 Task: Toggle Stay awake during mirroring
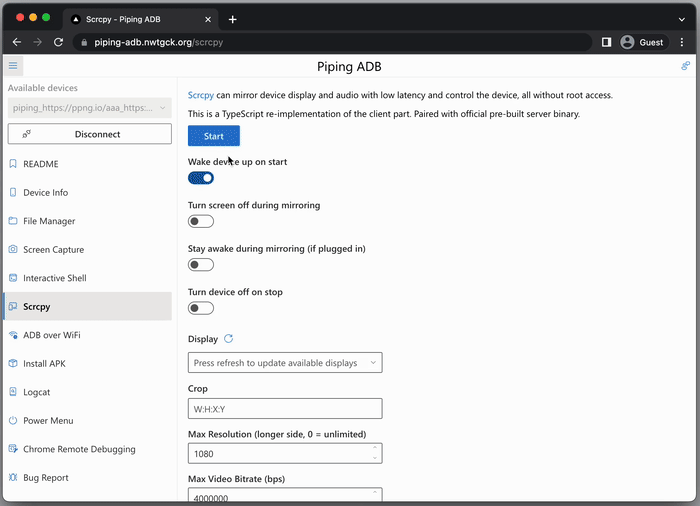pyautogui.click(x=201, y=265)
